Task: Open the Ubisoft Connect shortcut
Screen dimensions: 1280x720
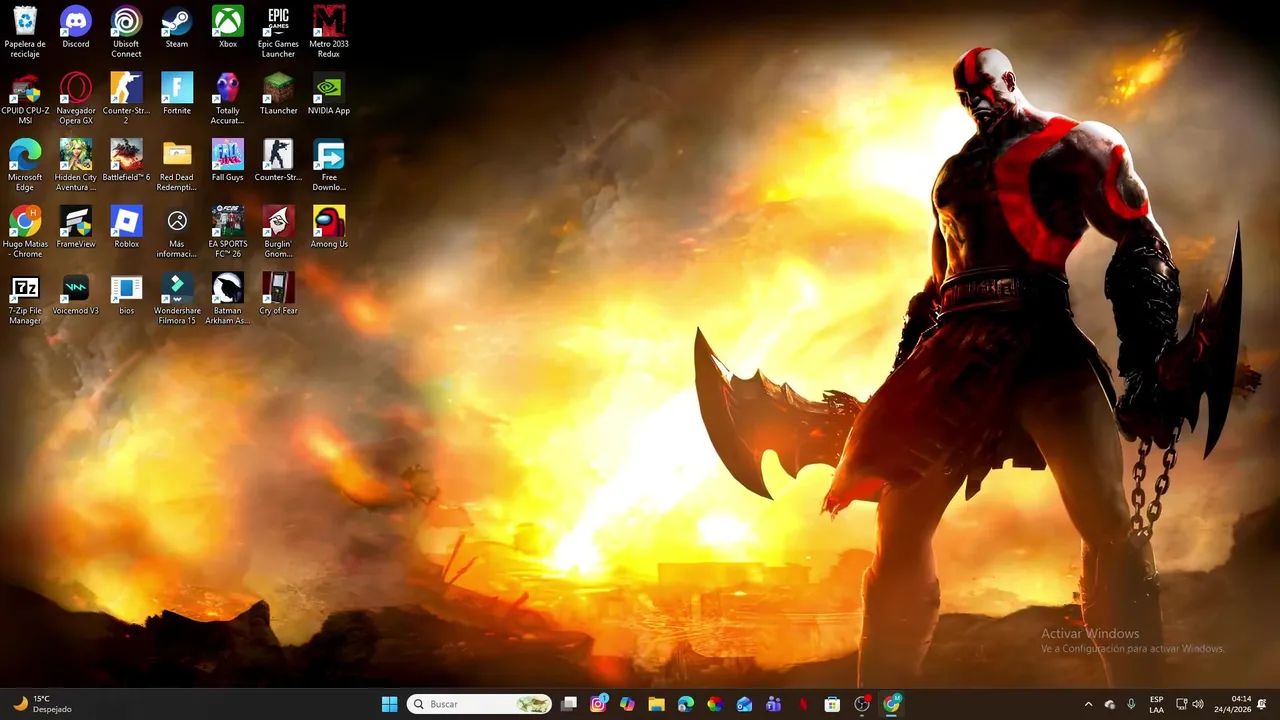Action: tap(126, 32)
